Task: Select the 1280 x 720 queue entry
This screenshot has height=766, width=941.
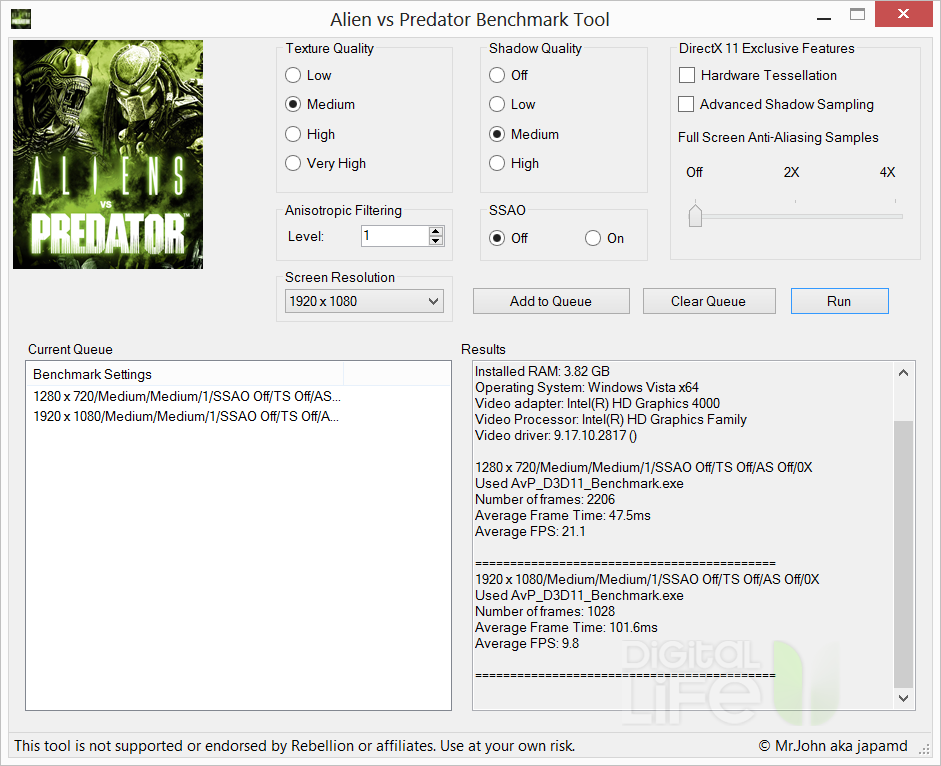Action: (187, 396)
